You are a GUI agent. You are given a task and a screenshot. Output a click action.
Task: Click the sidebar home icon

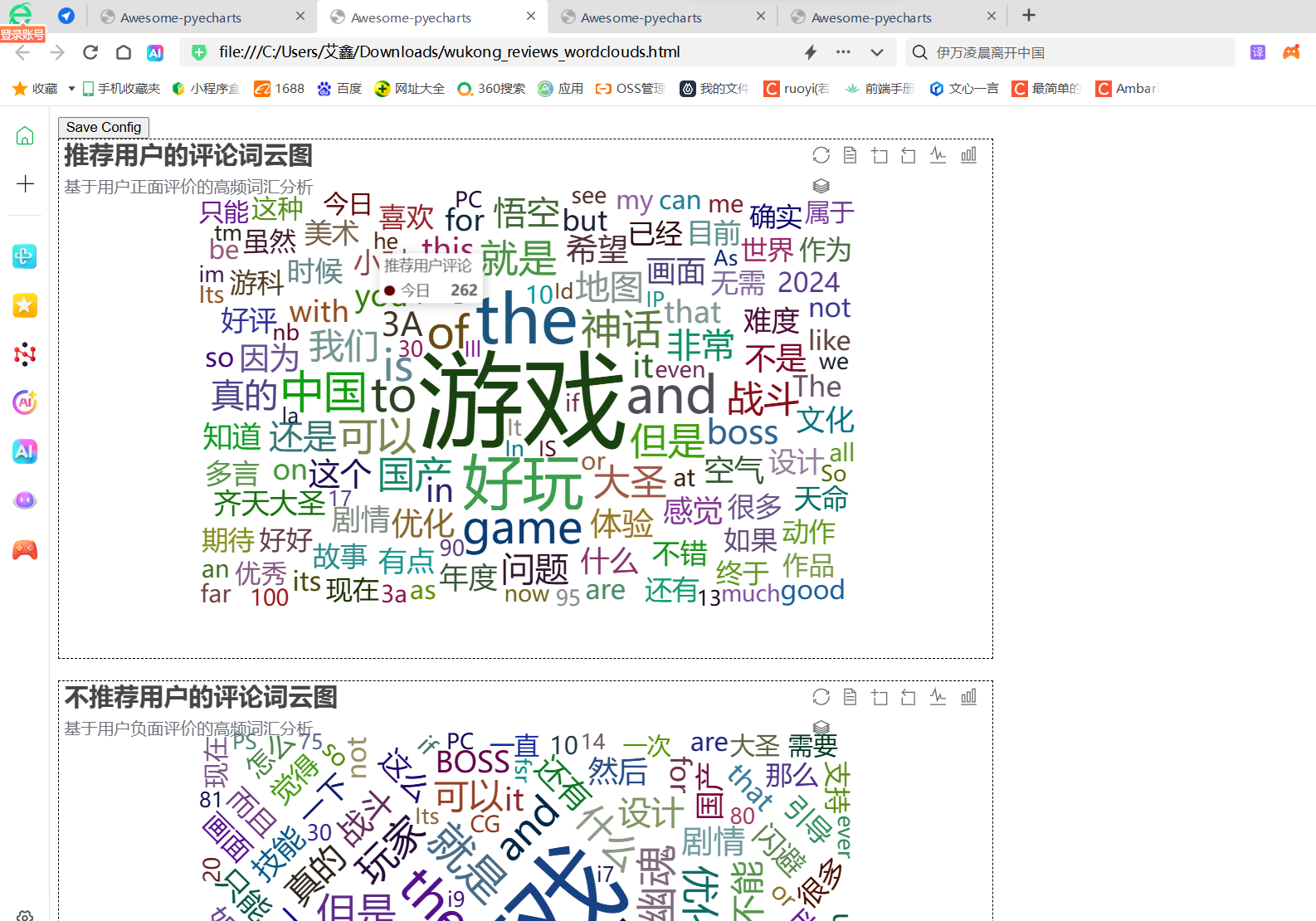pyautogui.click(x=25, y=136)
